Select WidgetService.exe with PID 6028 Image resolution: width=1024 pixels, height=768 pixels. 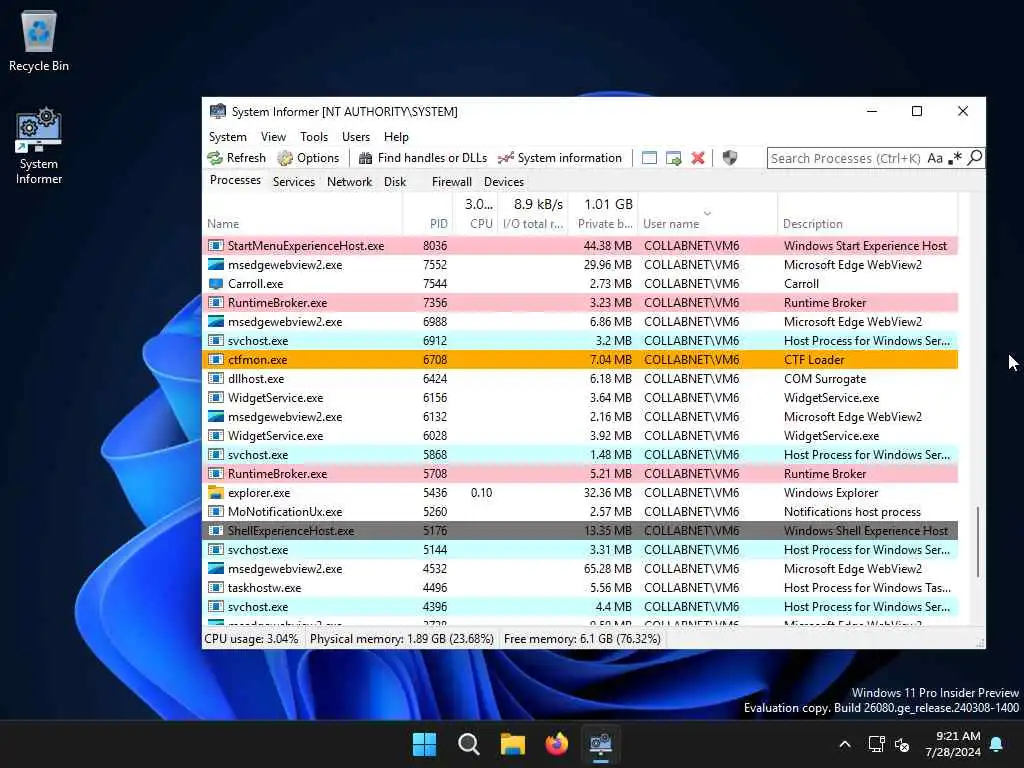pyautogui.click(x=580, y=436)
